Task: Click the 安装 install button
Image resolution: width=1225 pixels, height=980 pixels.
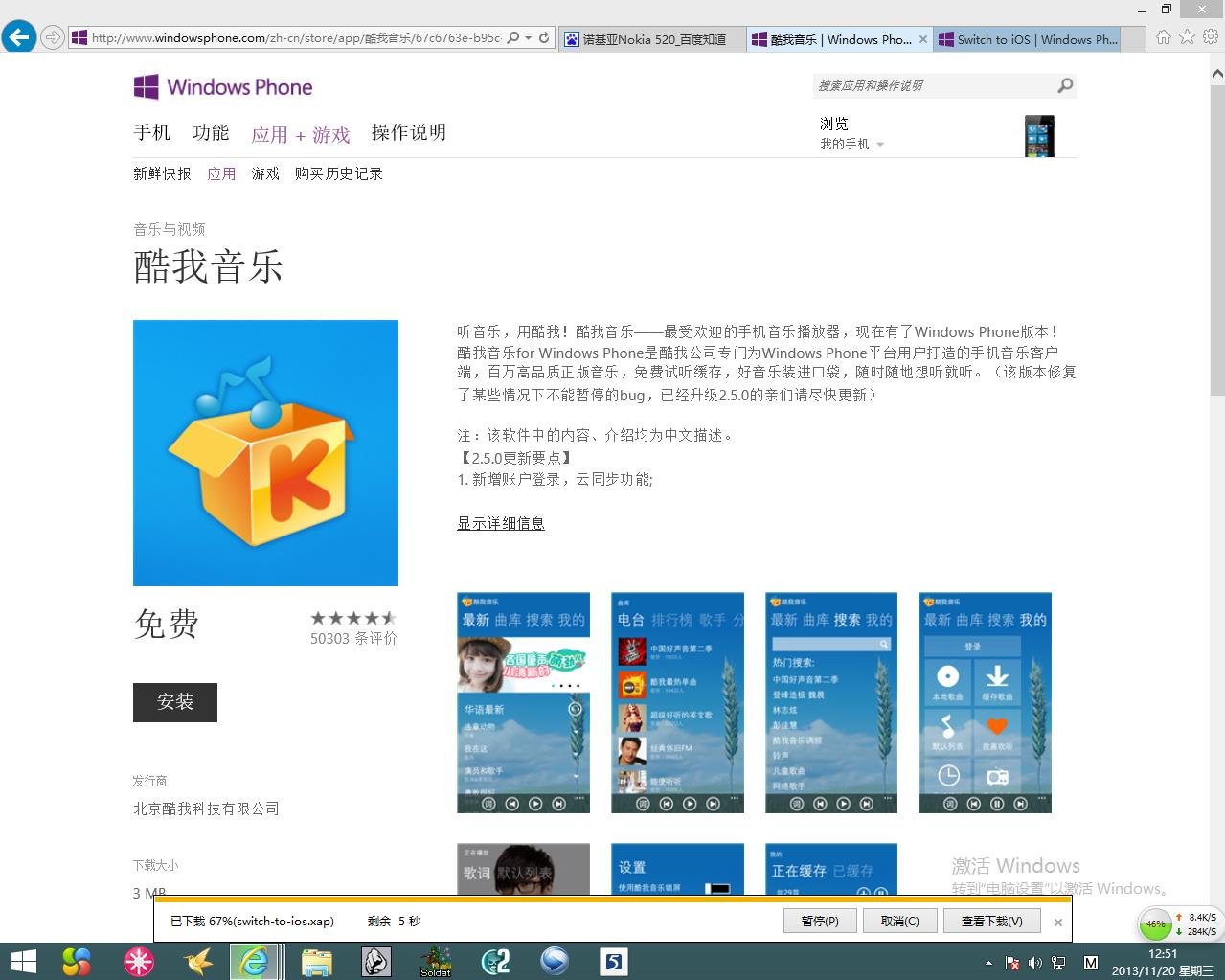Action: (175, 702)
